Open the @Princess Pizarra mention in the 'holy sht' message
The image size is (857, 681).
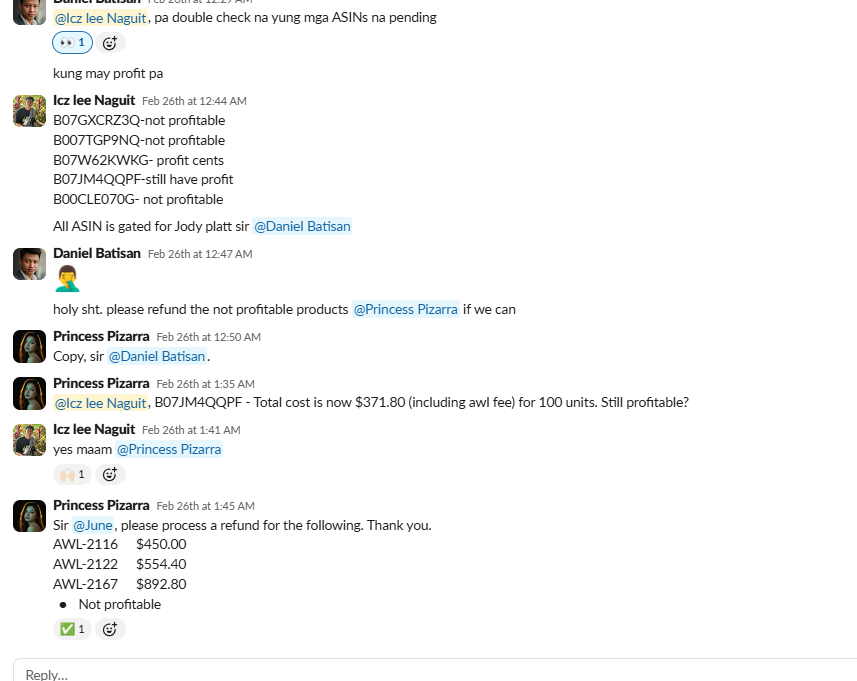pyautogui.click(x=405, y=310)
